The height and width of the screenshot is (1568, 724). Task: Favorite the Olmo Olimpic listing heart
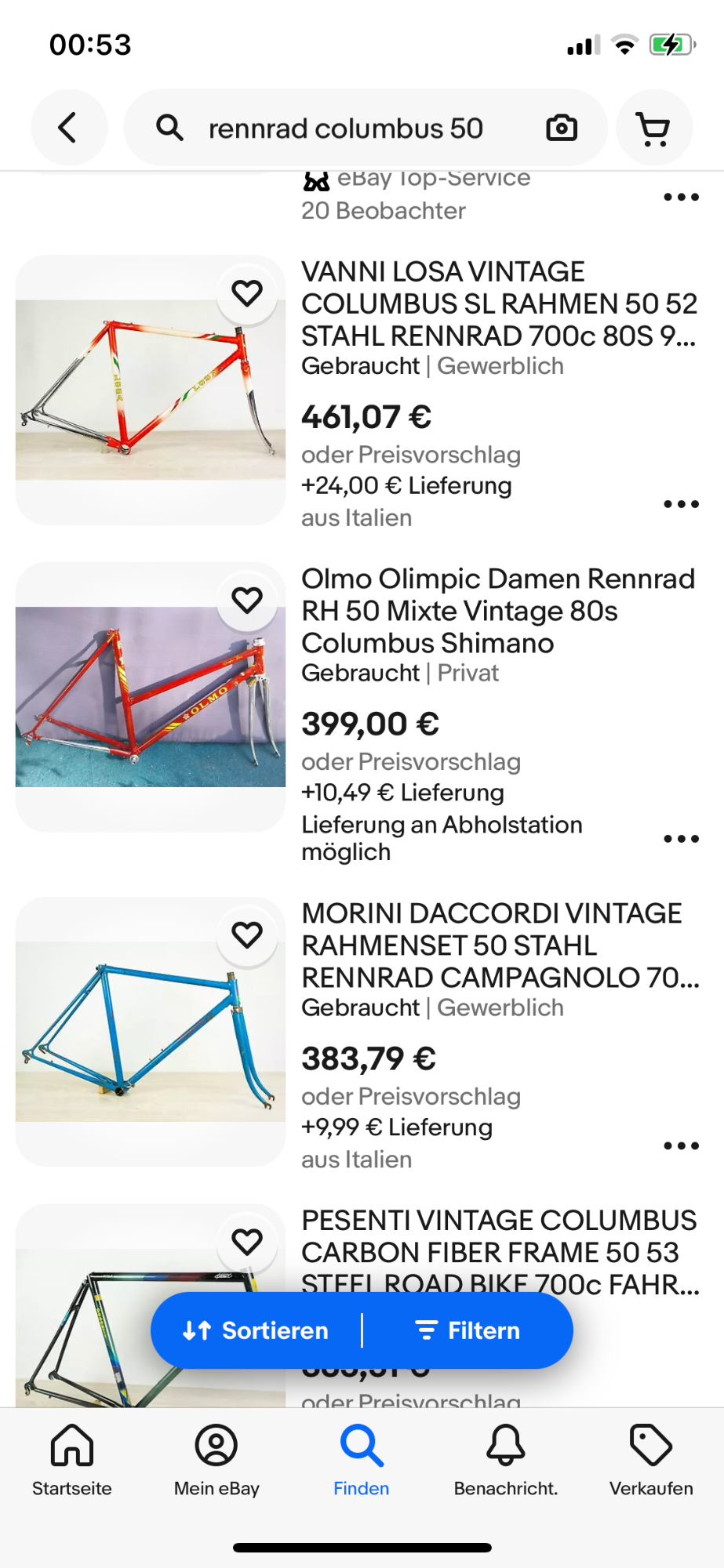[247, 601]
